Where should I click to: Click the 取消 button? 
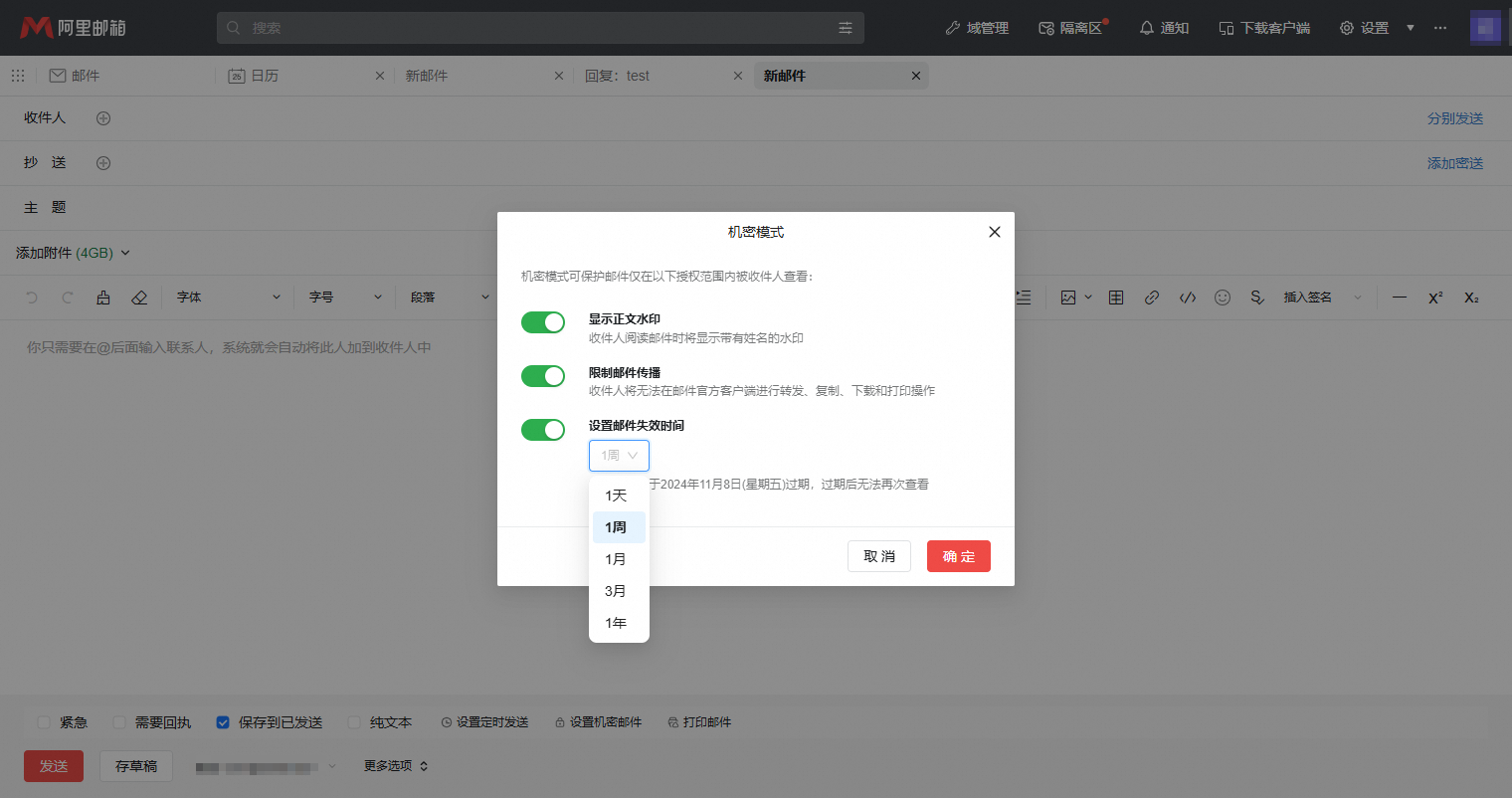coord(878,556)
